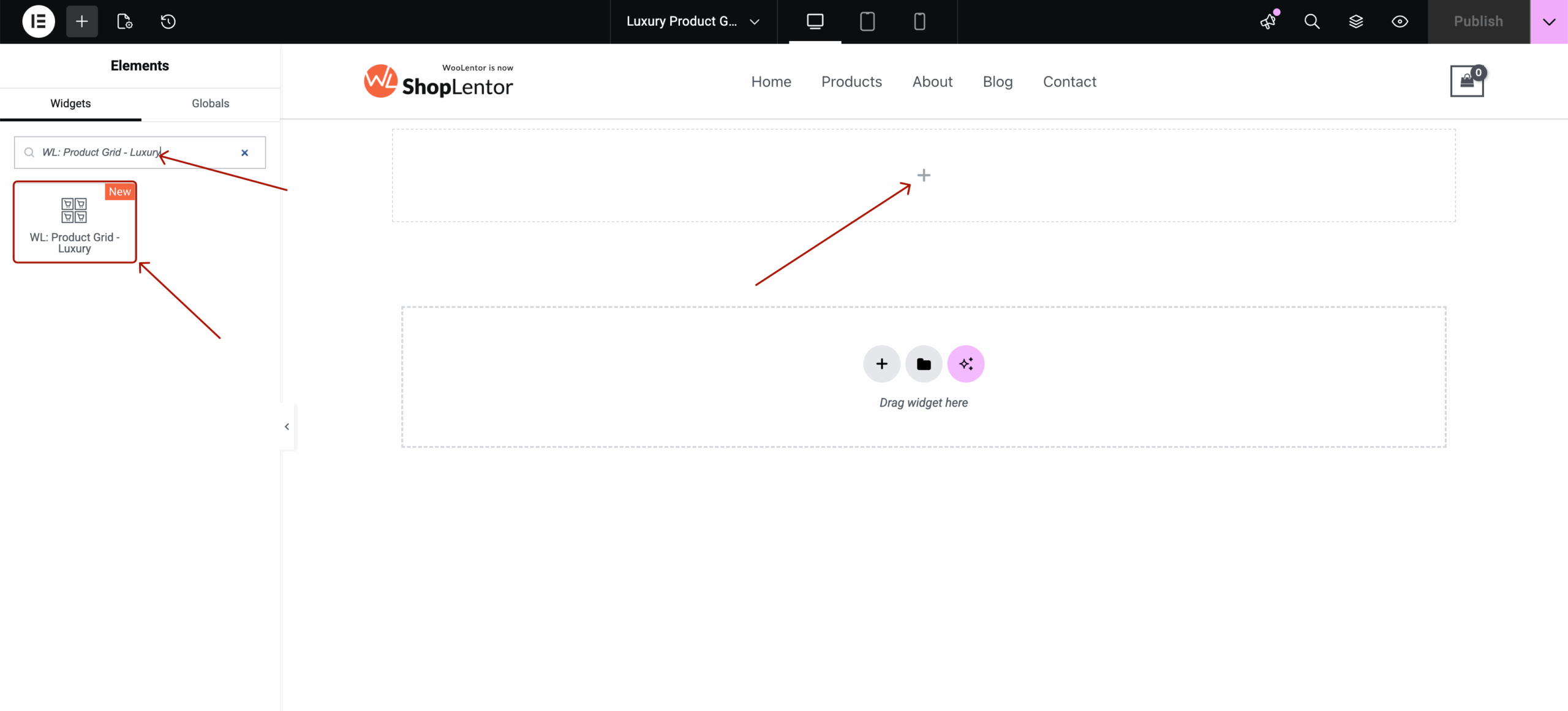This screenshot has width=1568, height=711.
Task: Open the Structure navigator panel
Action: pos(1356,21)
